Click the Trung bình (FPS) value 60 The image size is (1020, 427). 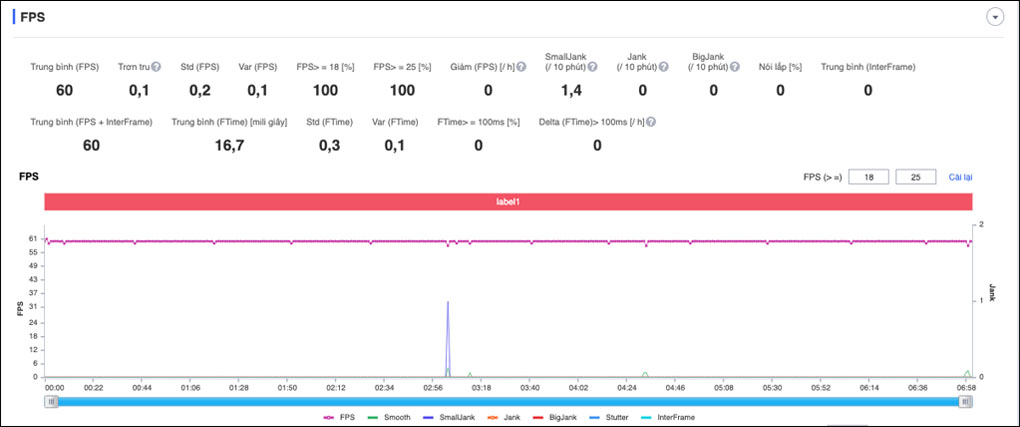(x=64, y=90)
